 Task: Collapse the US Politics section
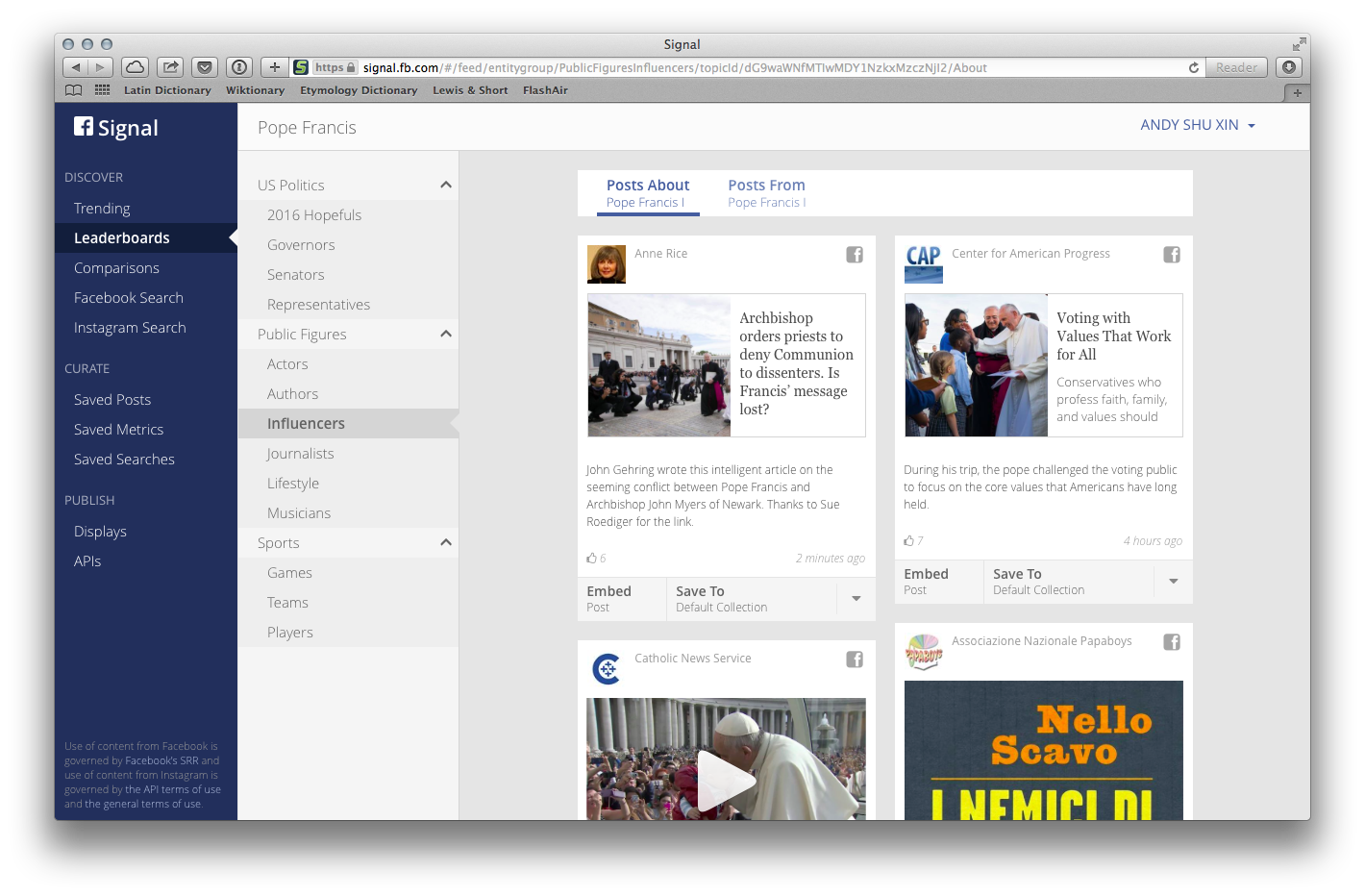446,185
